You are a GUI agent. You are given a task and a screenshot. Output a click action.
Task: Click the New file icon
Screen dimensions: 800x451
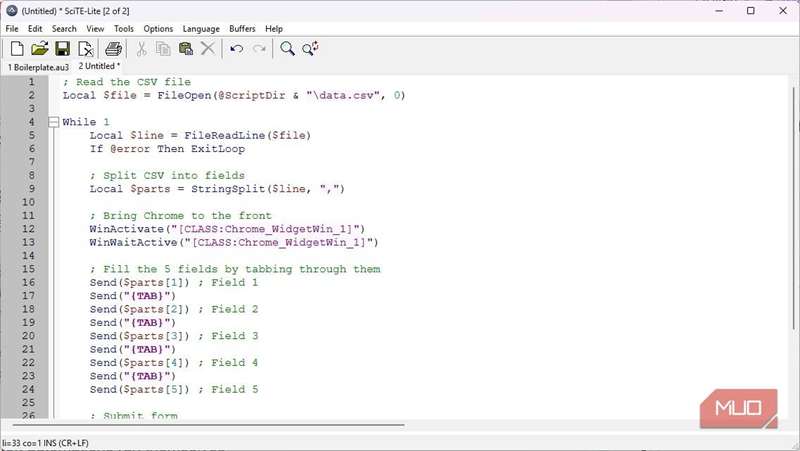(17, 48)
